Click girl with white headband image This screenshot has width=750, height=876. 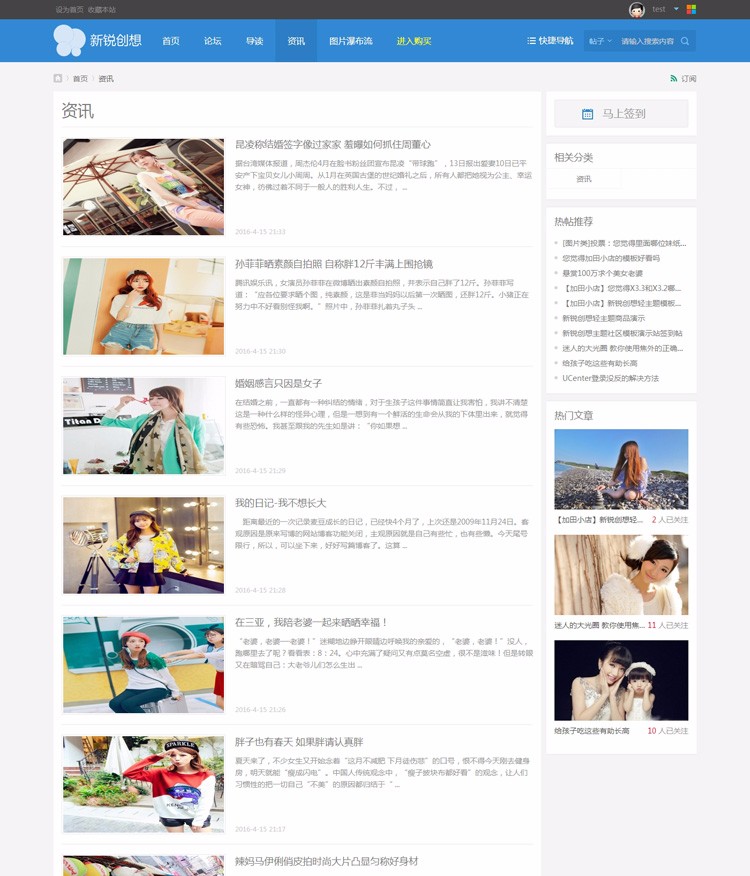point(621,575)
